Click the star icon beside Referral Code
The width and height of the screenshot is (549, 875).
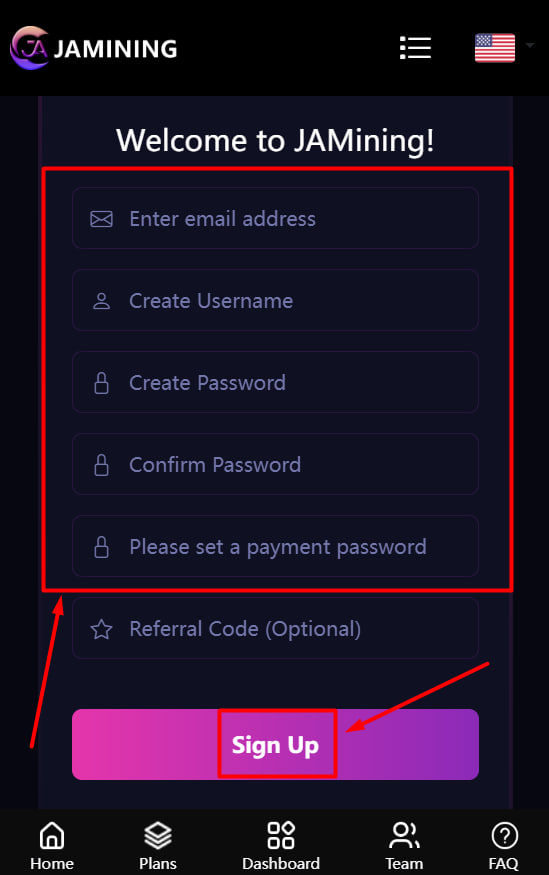pos(102,629)
